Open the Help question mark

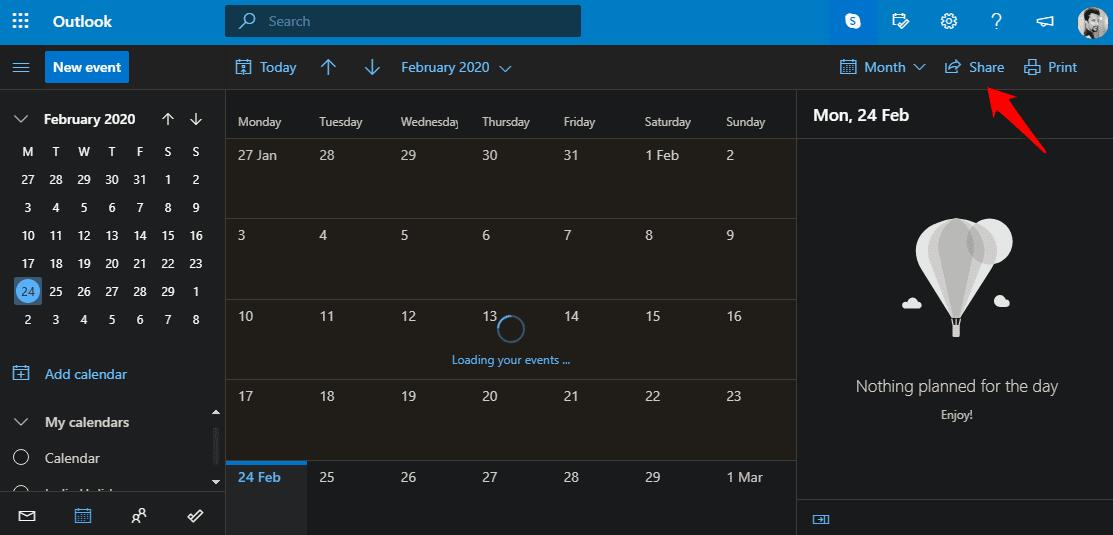[996, 21]
